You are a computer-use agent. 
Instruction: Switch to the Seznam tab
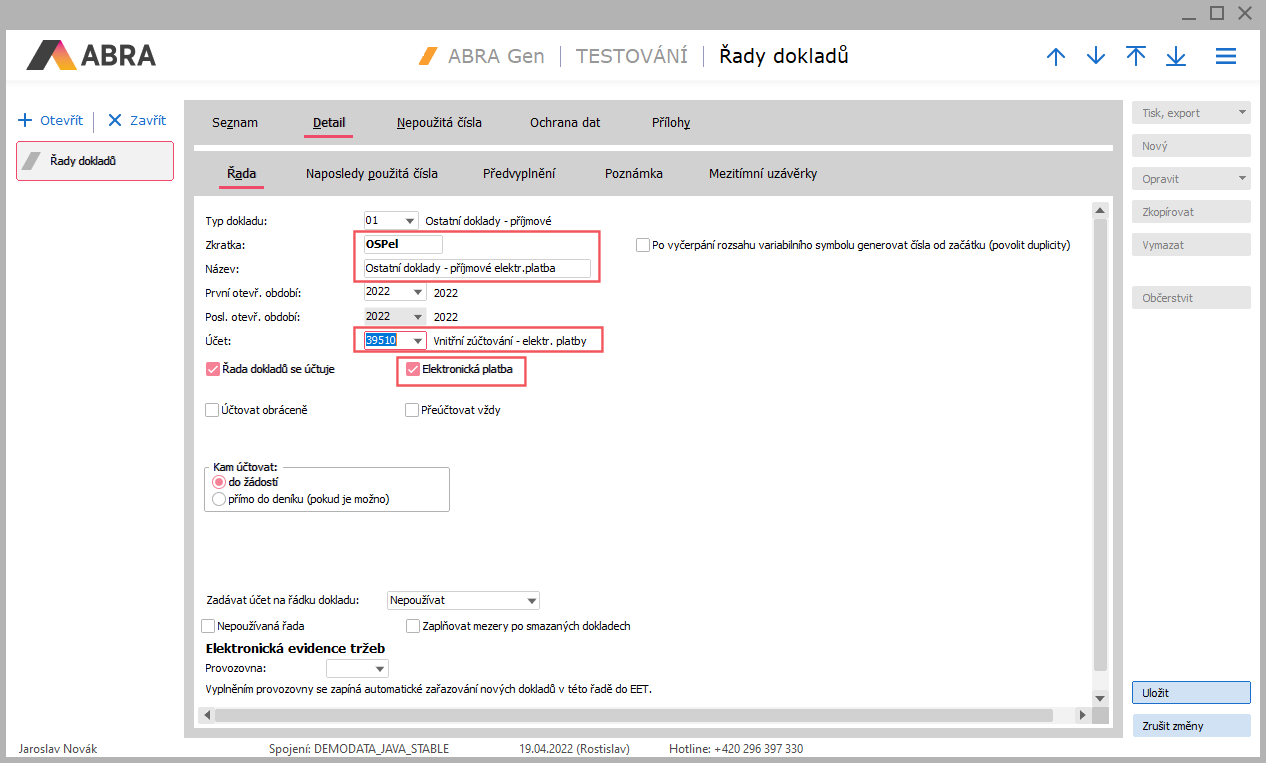point(235,123)
